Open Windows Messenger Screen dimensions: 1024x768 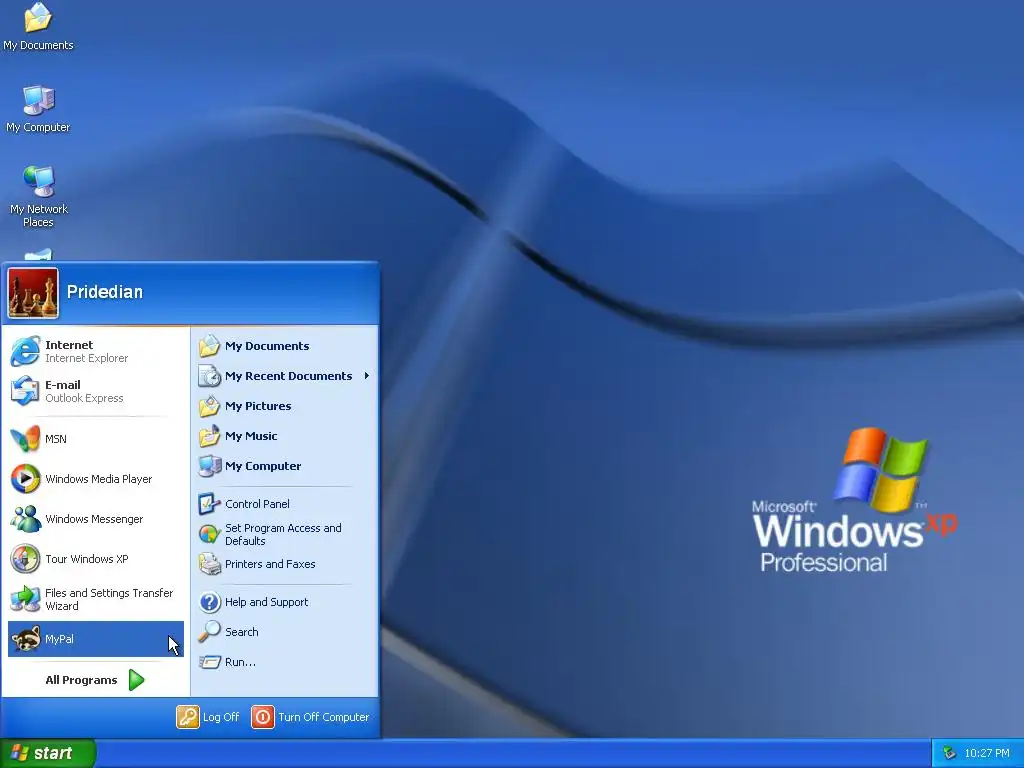pyautogui.click(x=95, y=519)
